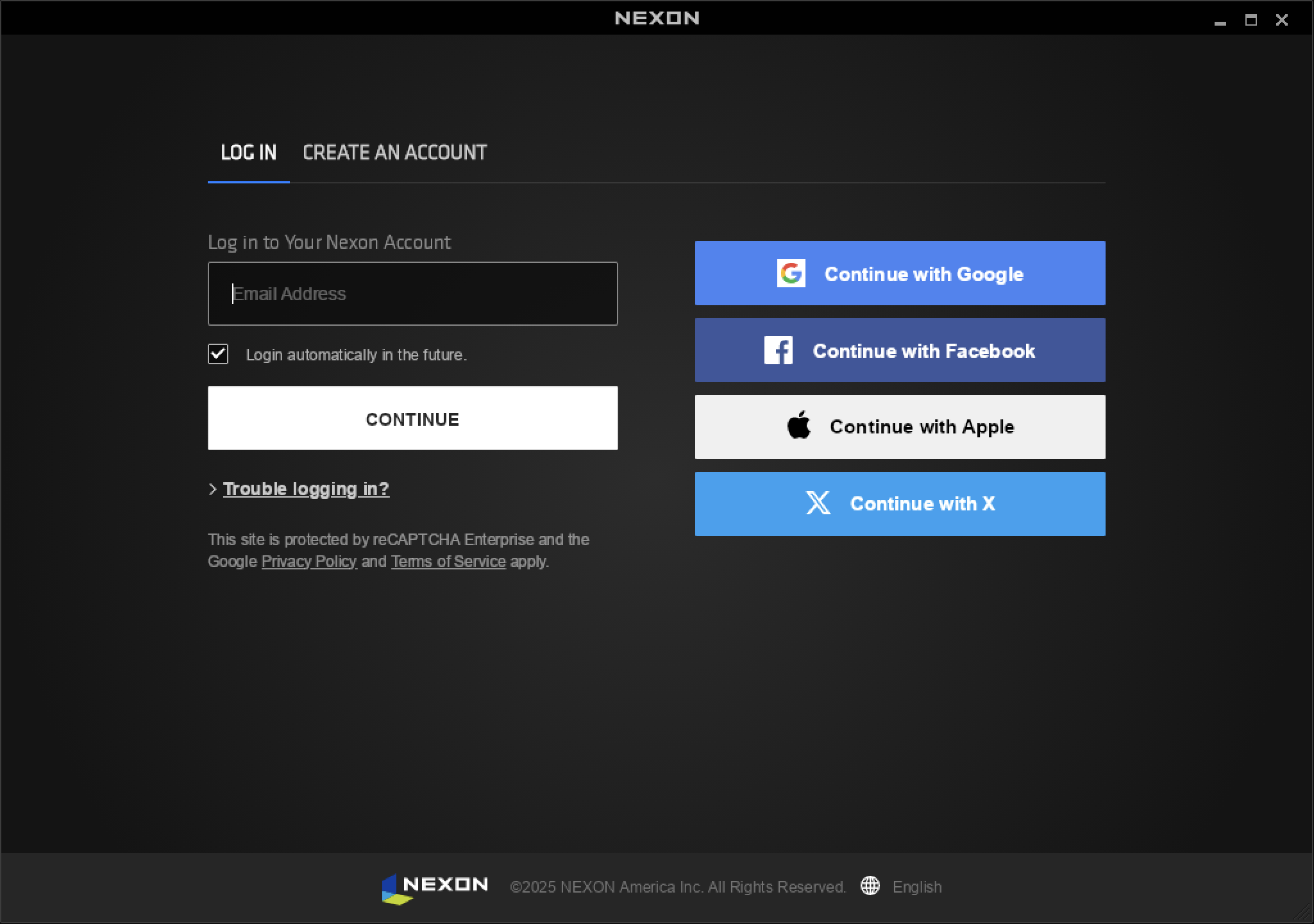Select the LOG IN tab
This screenshot has width=1314, height=924.
coord(248,153)
